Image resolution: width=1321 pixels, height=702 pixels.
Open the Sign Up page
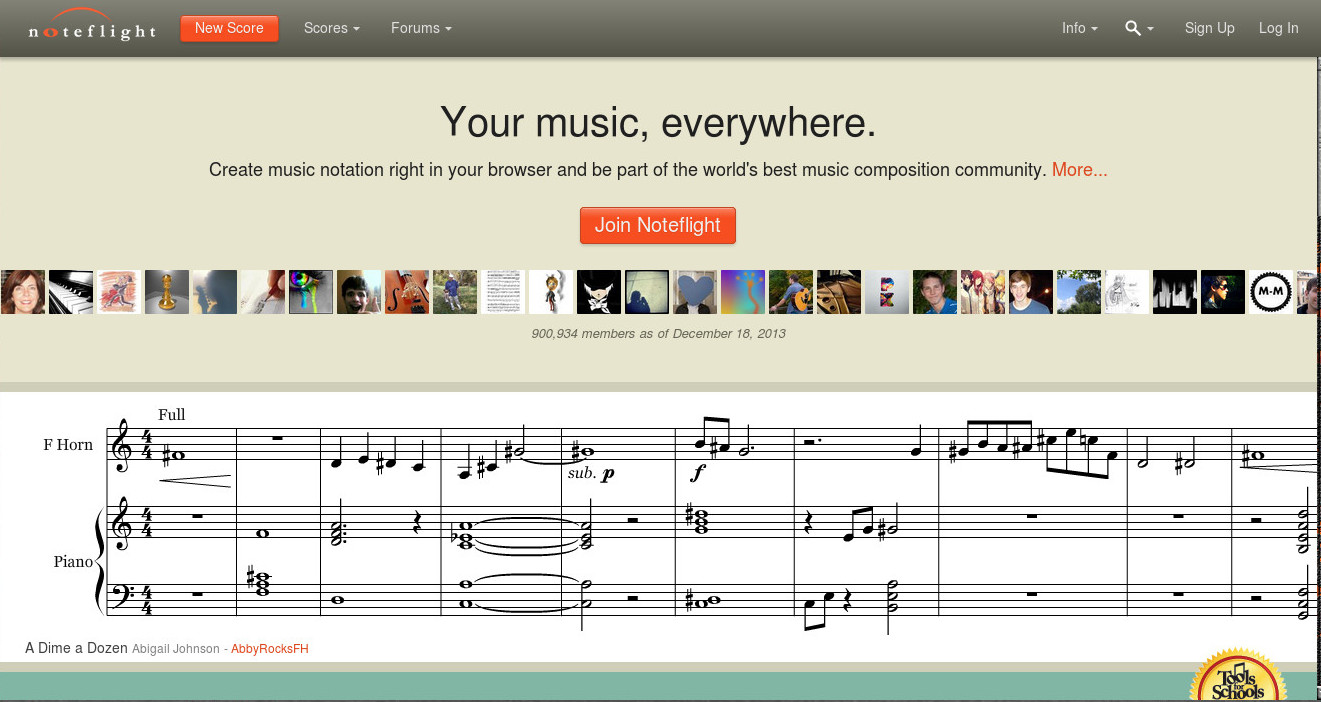pos(1210,28)
